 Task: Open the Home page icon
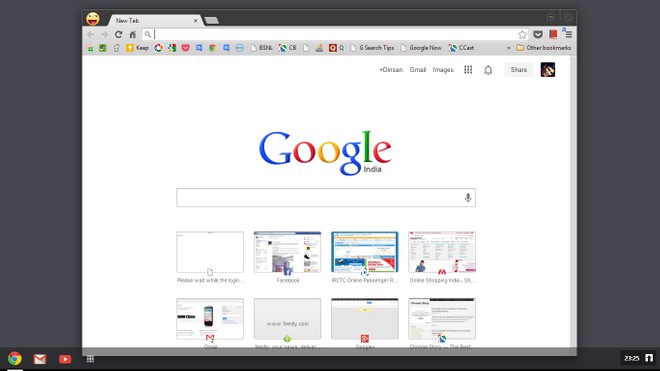(133, 35)
